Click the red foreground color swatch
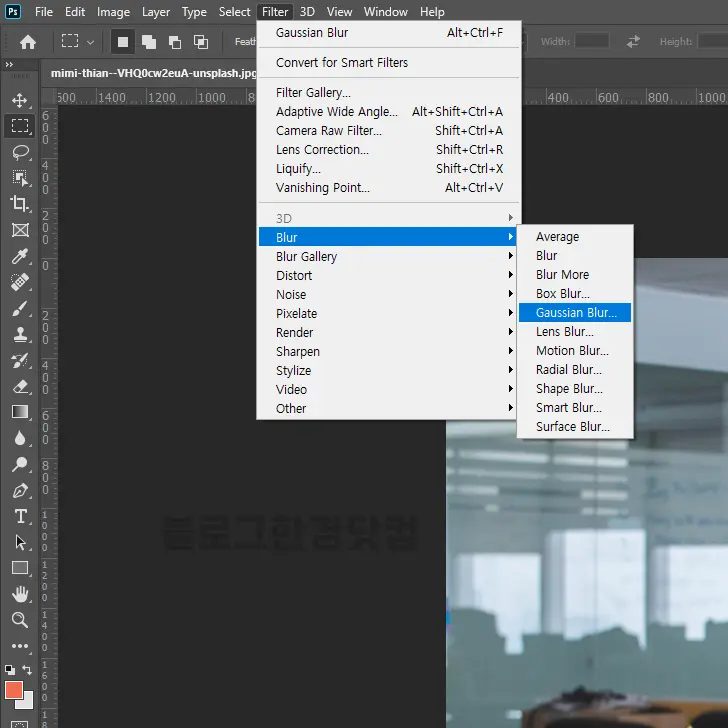 click(x=14, y=690)
